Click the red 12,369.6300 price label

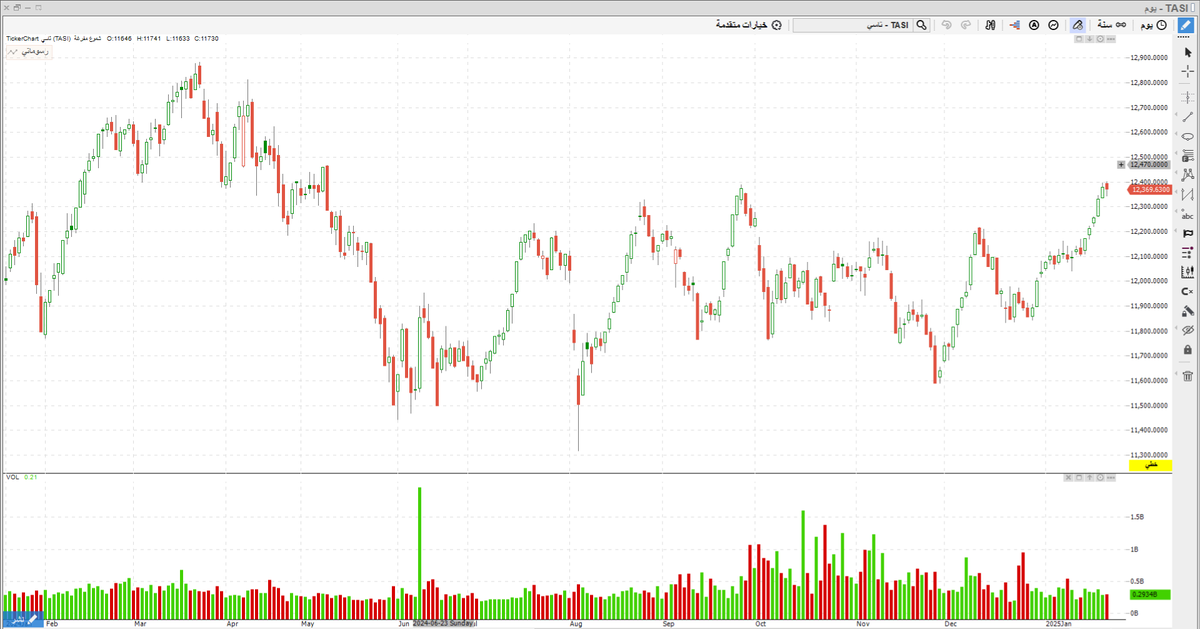pos(1150,189)
